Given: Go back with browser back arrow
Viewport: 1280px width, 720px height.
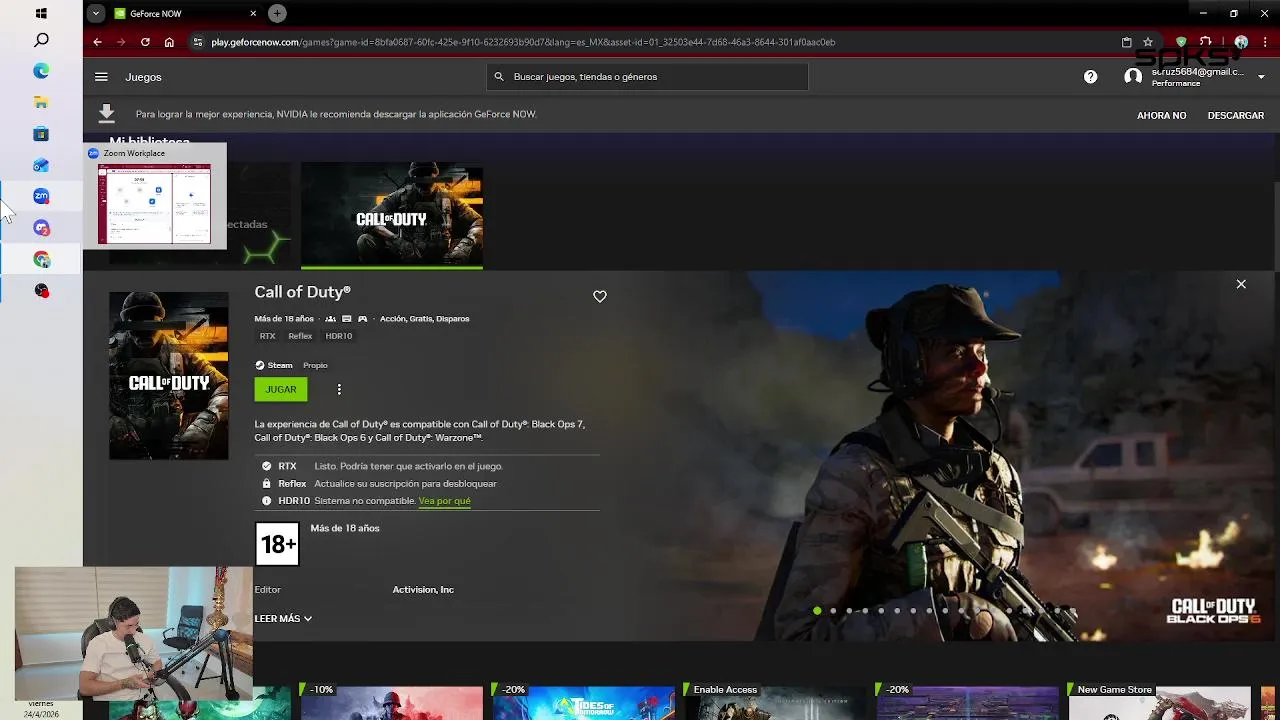Looking at the screenshot, I should (x=97, y=42).
